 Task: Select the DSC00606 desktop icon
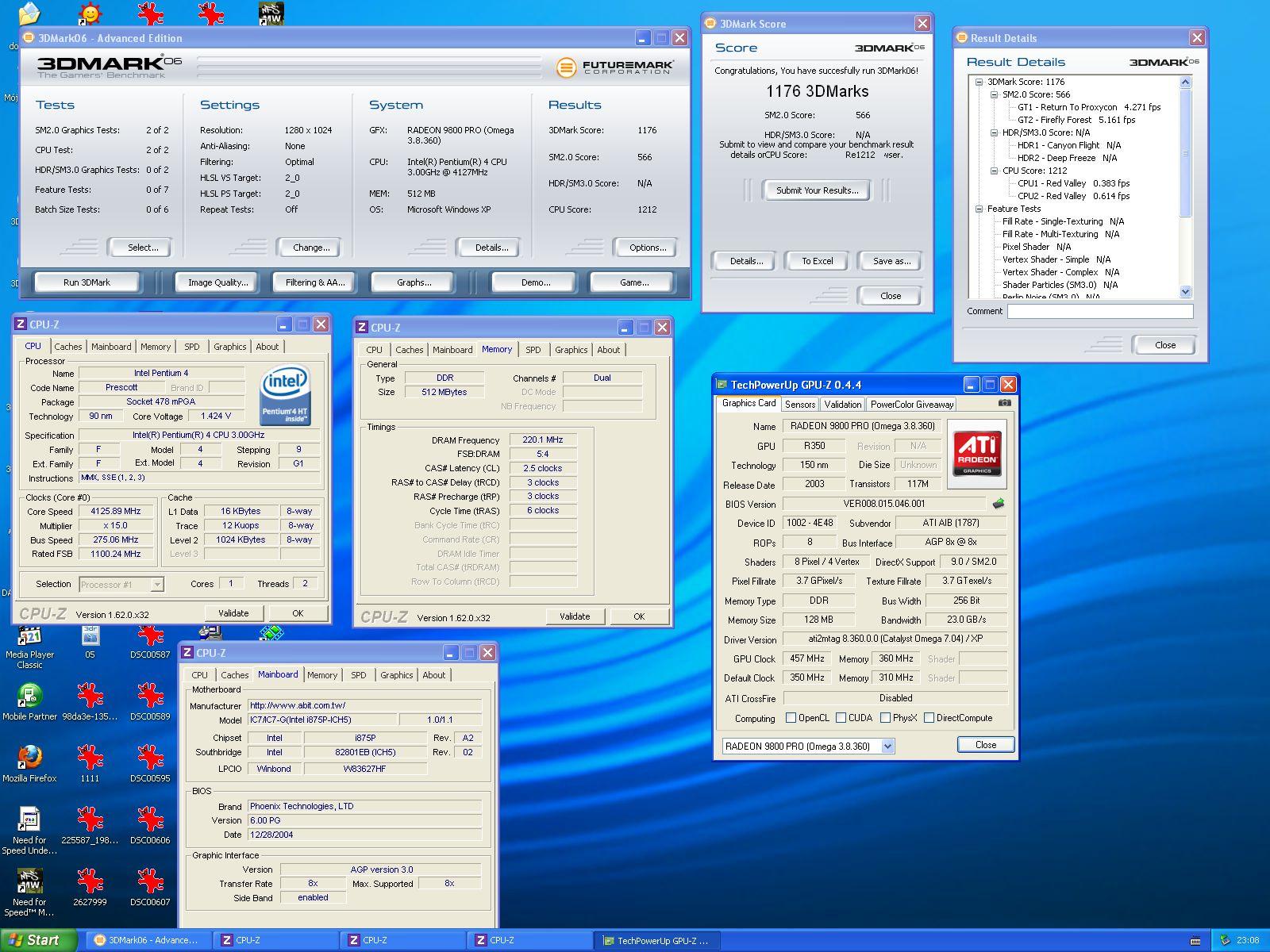pos(150,827)
